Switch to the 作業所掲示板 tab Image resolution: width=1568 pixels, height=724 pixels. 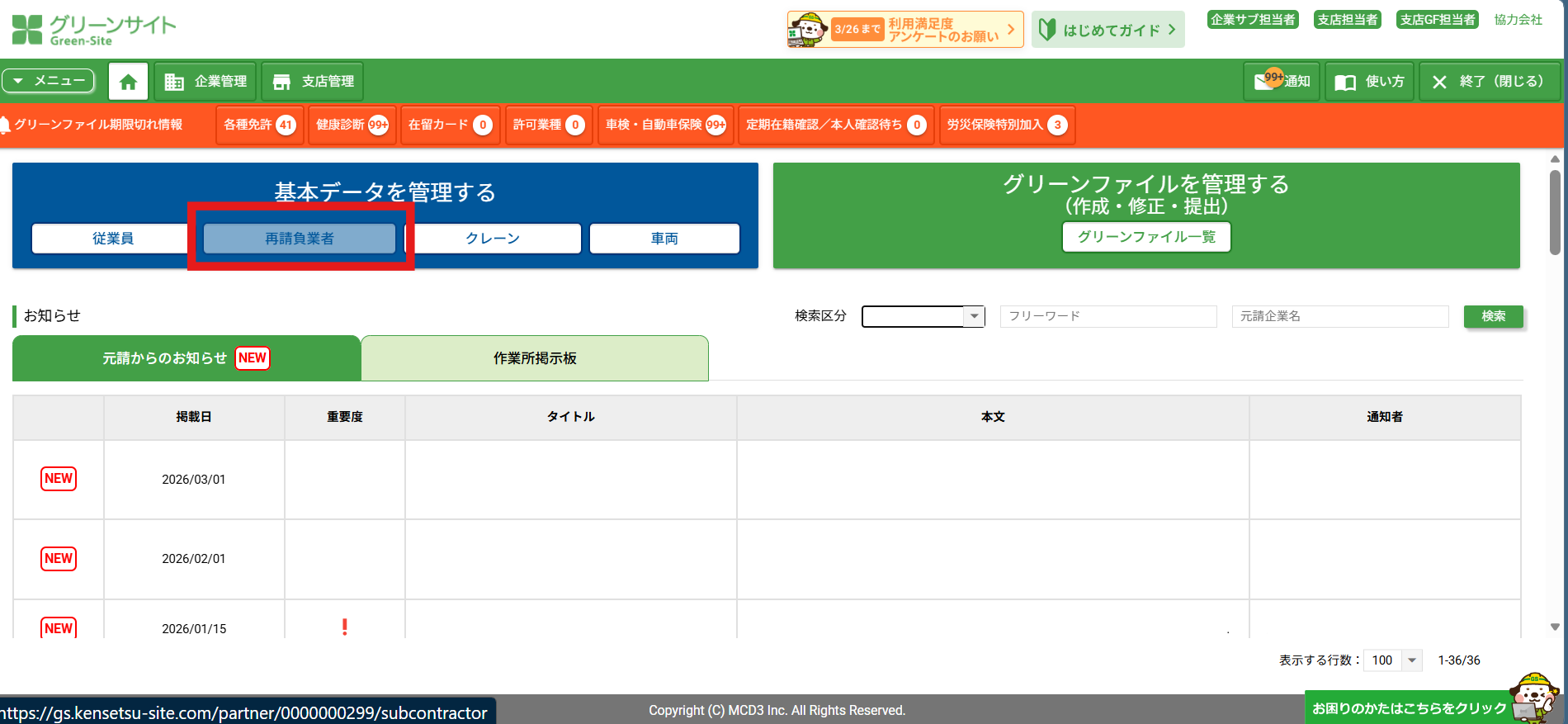point(535,358)
